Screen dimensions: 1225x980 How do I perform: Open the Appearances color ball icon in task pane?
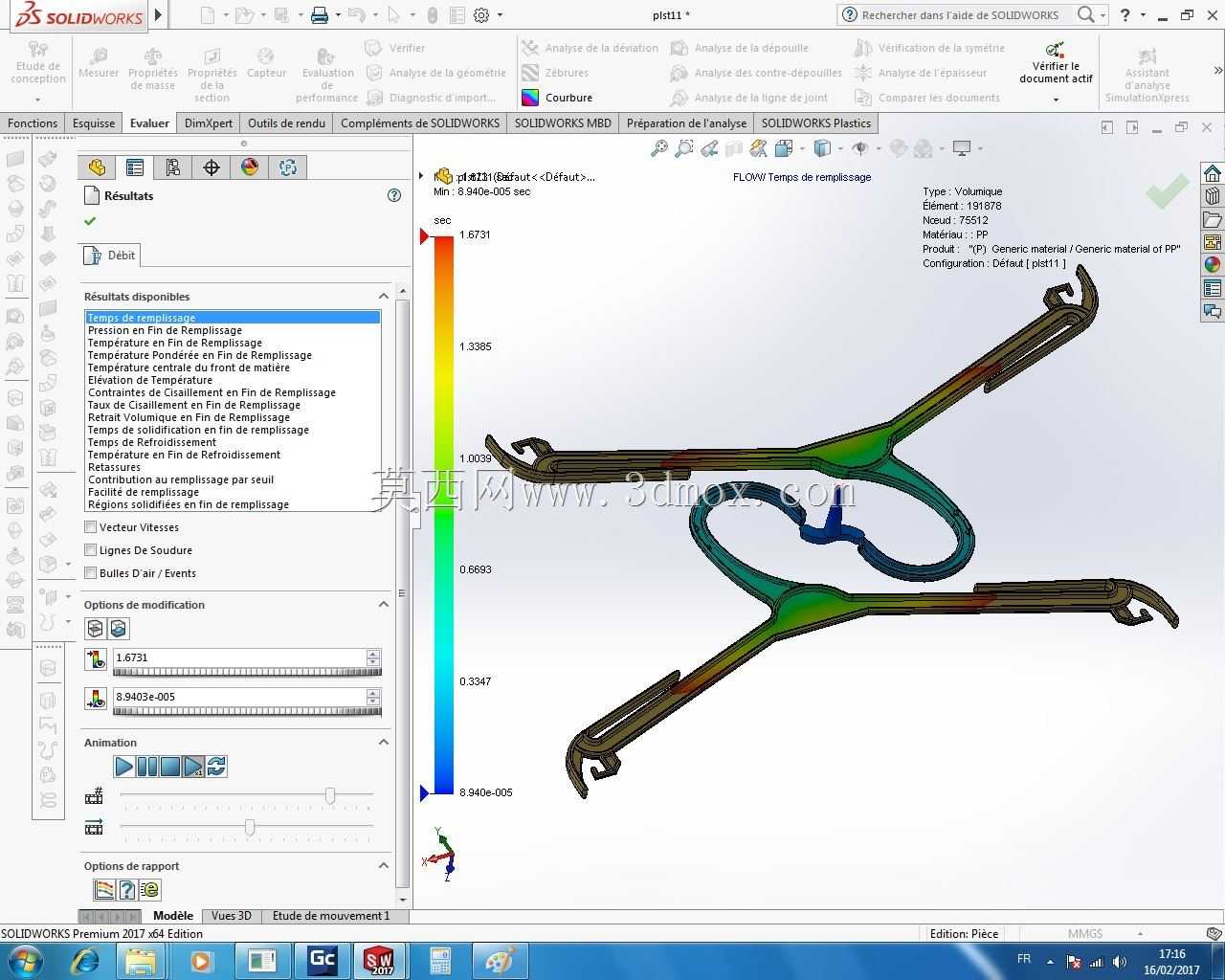pyautogui.click(x=1213, y=265)
